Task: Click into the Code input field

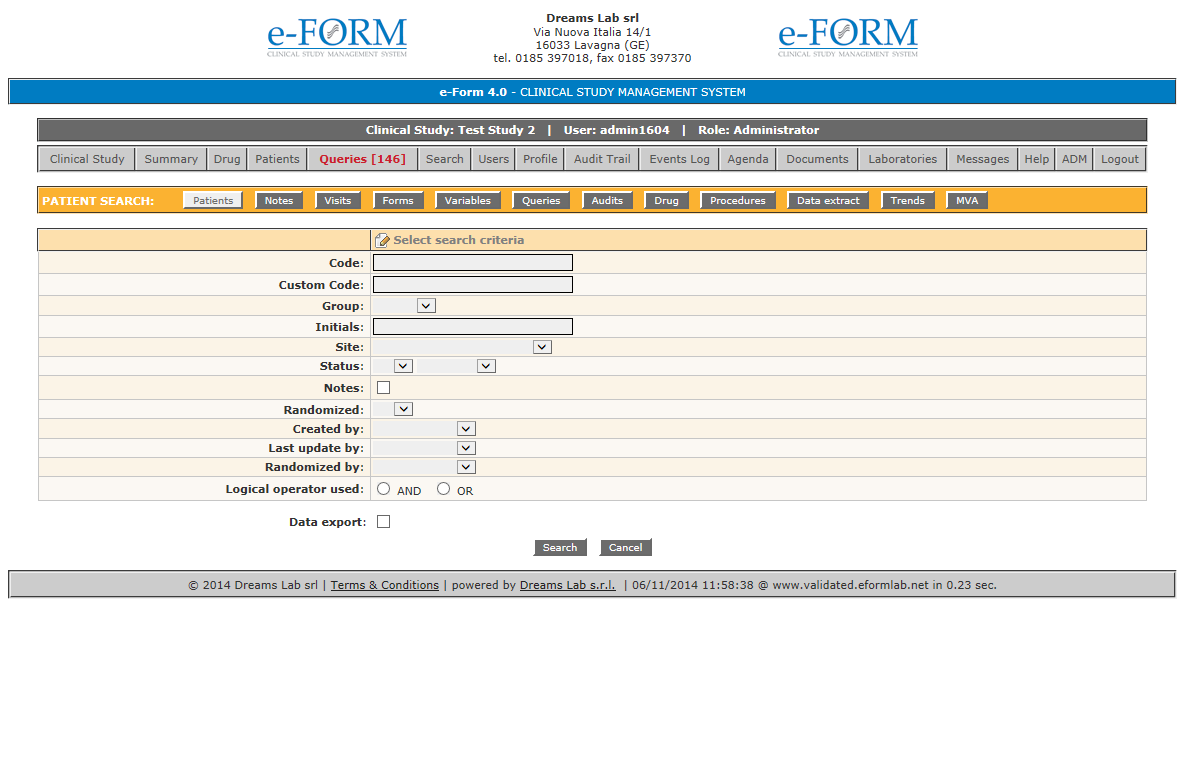Action: (472, 263)
